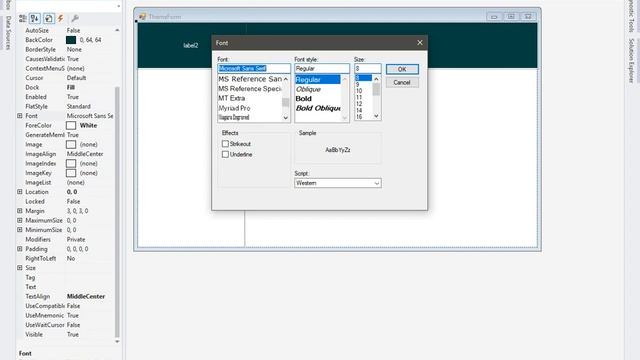The height and width of the screenshot is (360, 640).
Task: Click the ForeColor White swatch
Action: pos(71,125)
